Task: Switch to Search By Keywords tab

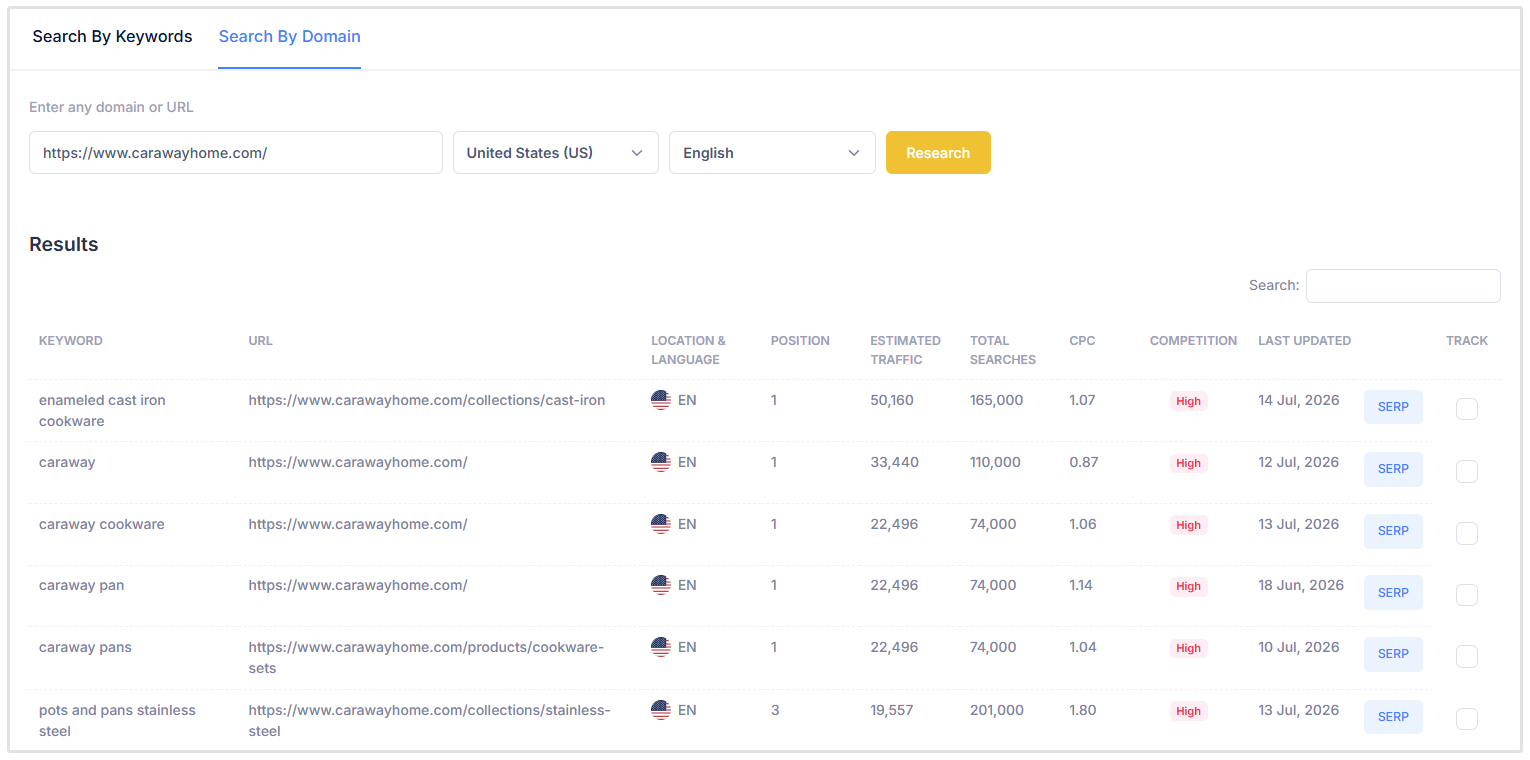Action: pos(112,36)
